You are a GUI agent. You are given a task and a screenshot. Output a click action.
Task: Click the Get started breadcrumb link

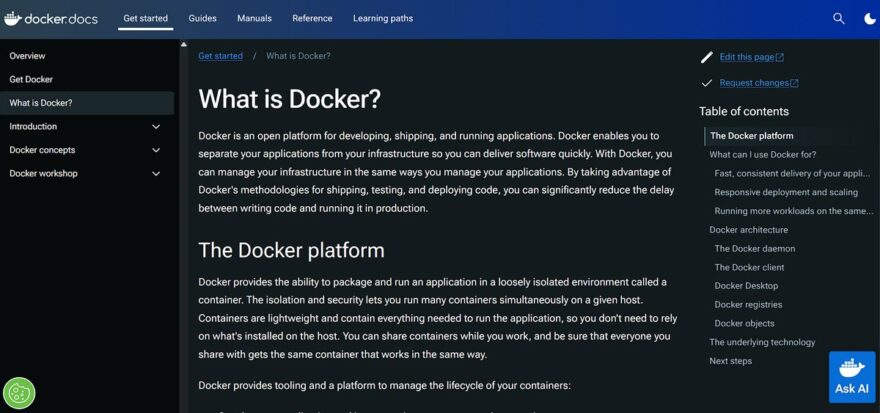coord(220,56)
